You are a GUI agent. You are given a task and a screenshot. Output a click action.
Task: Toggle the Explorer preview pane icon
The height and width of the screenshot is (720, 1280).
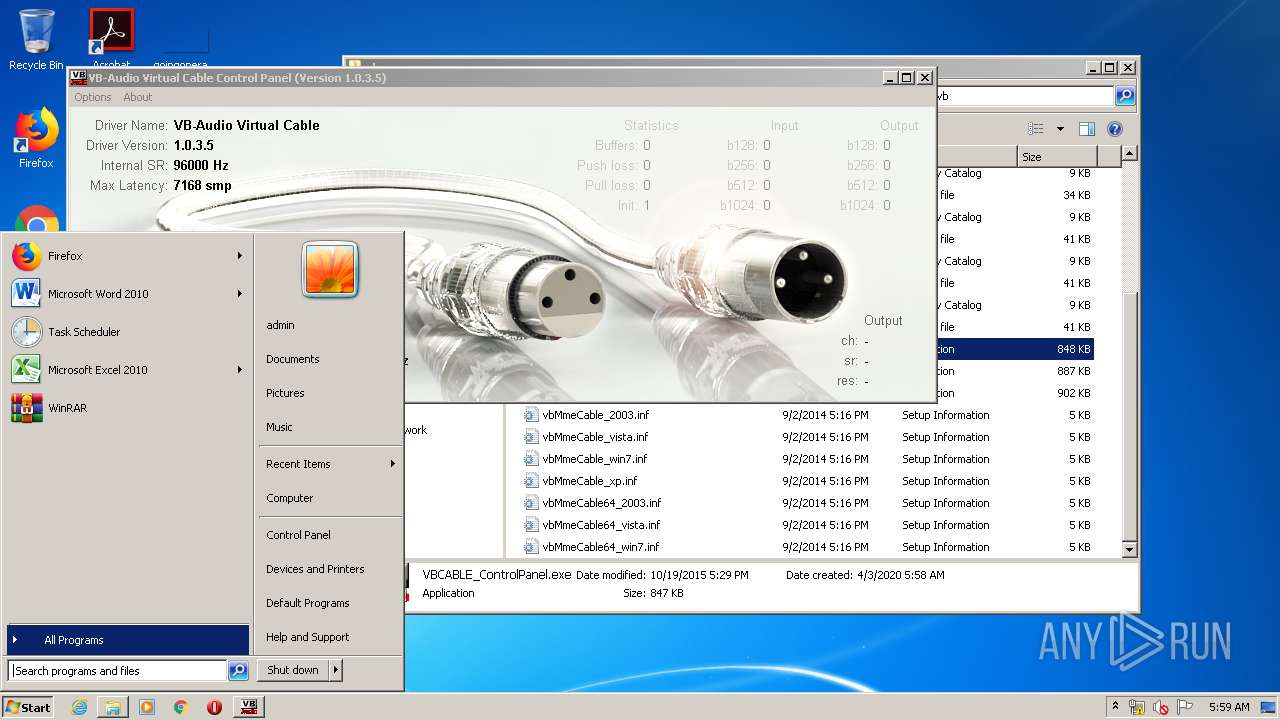pyautogui.click(x=1087, y=129)
